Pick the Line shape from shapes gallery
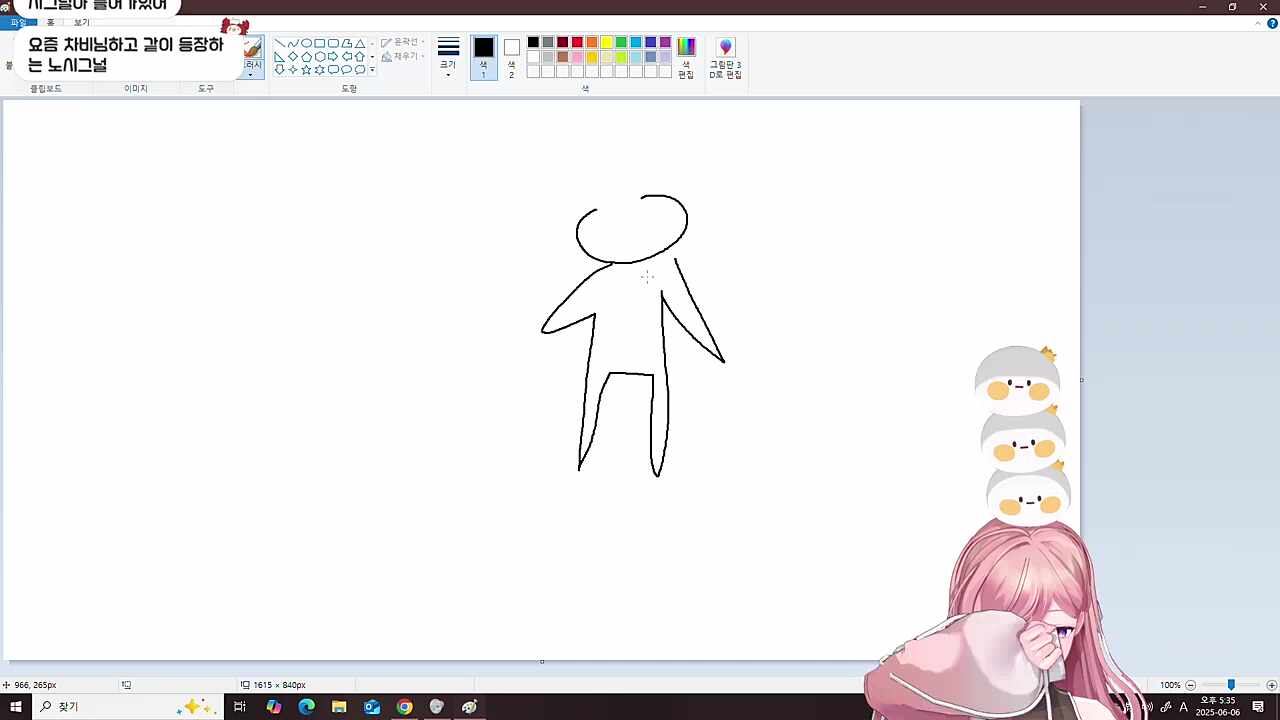1280x720 pixels. [x=279, y=44]
